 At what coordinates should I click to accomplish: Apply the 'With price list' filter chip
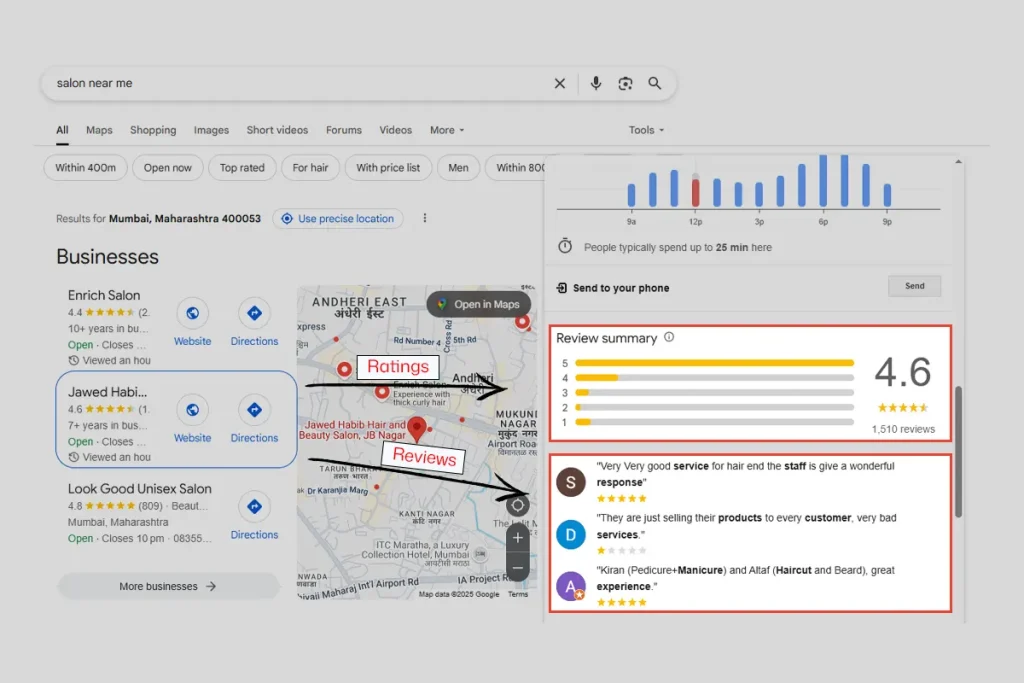(x=388, y=168)
